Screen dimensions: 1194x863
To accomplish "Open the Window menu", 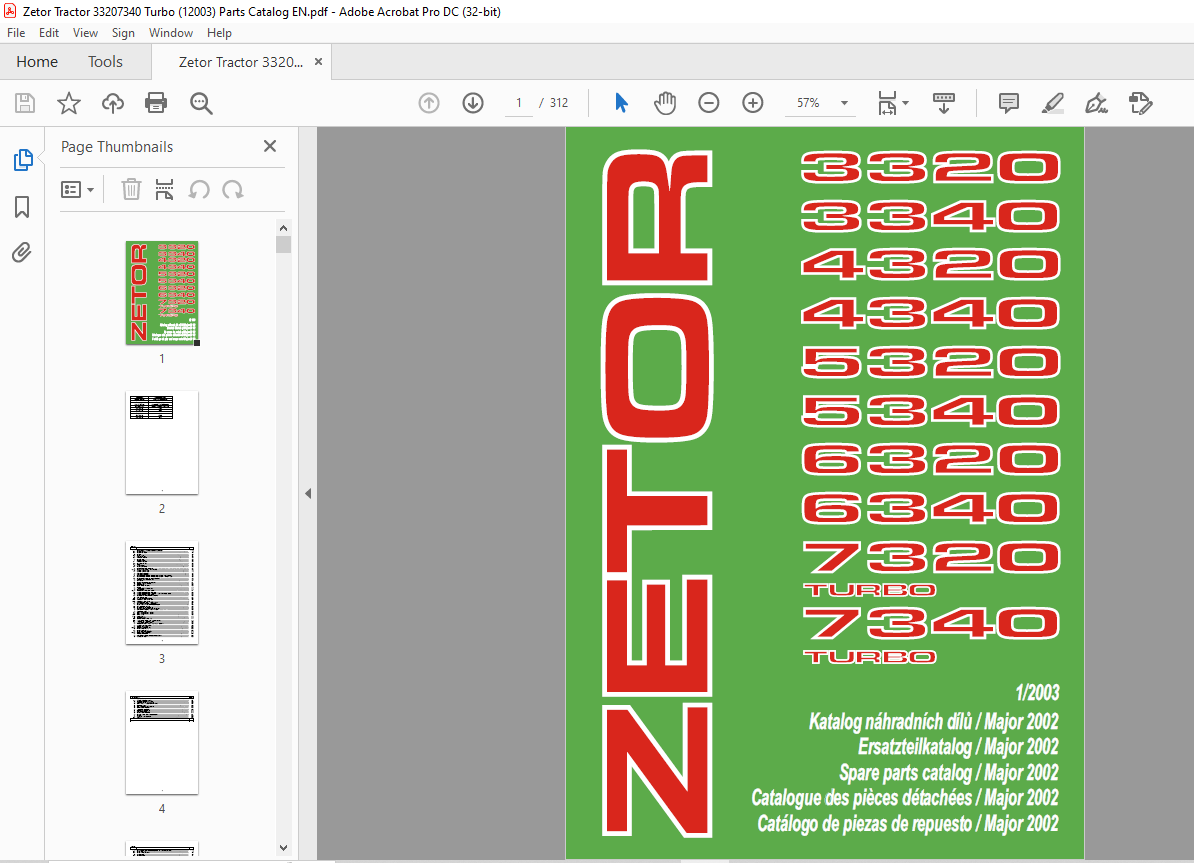I will (x=171, y=33).
